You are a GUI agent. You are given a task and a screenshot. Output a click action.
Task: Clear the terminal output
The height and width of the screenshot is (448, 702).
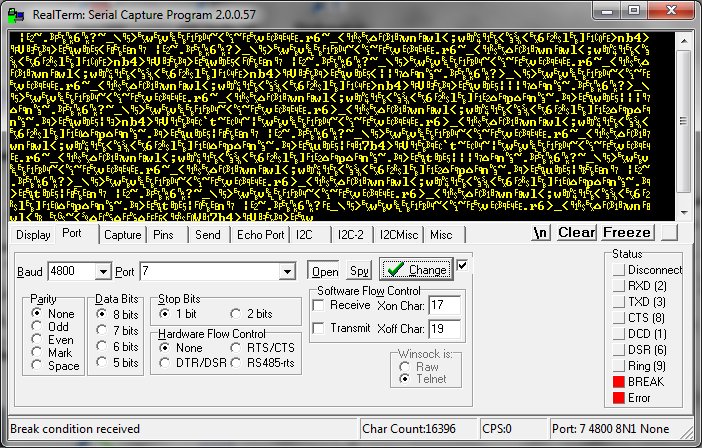pos(577,233)
